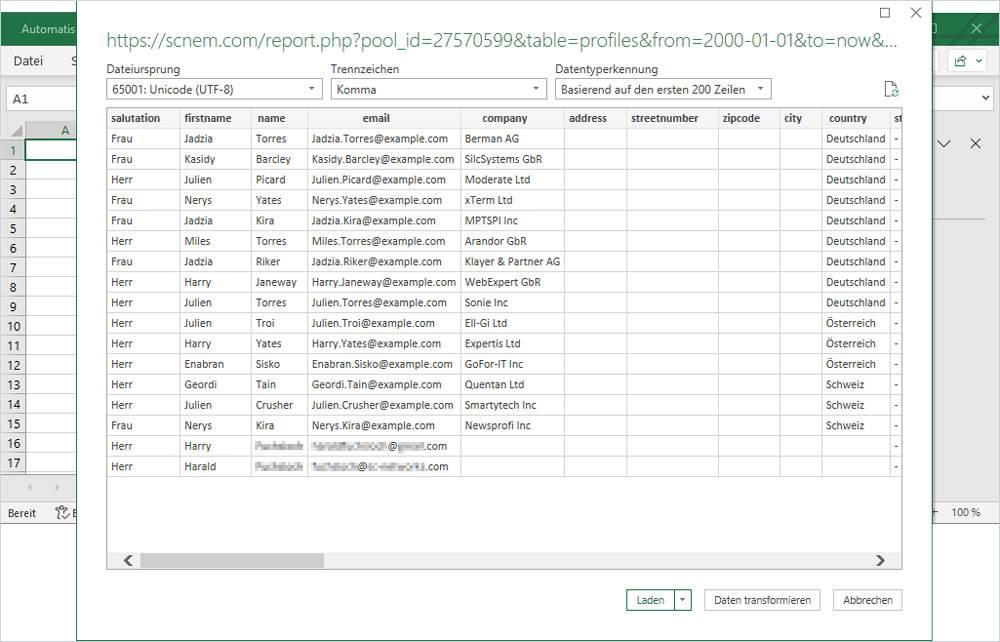Click the Share icon in Excel's title bar
This screenshot has height=642, width=1000.
point(962,60)
